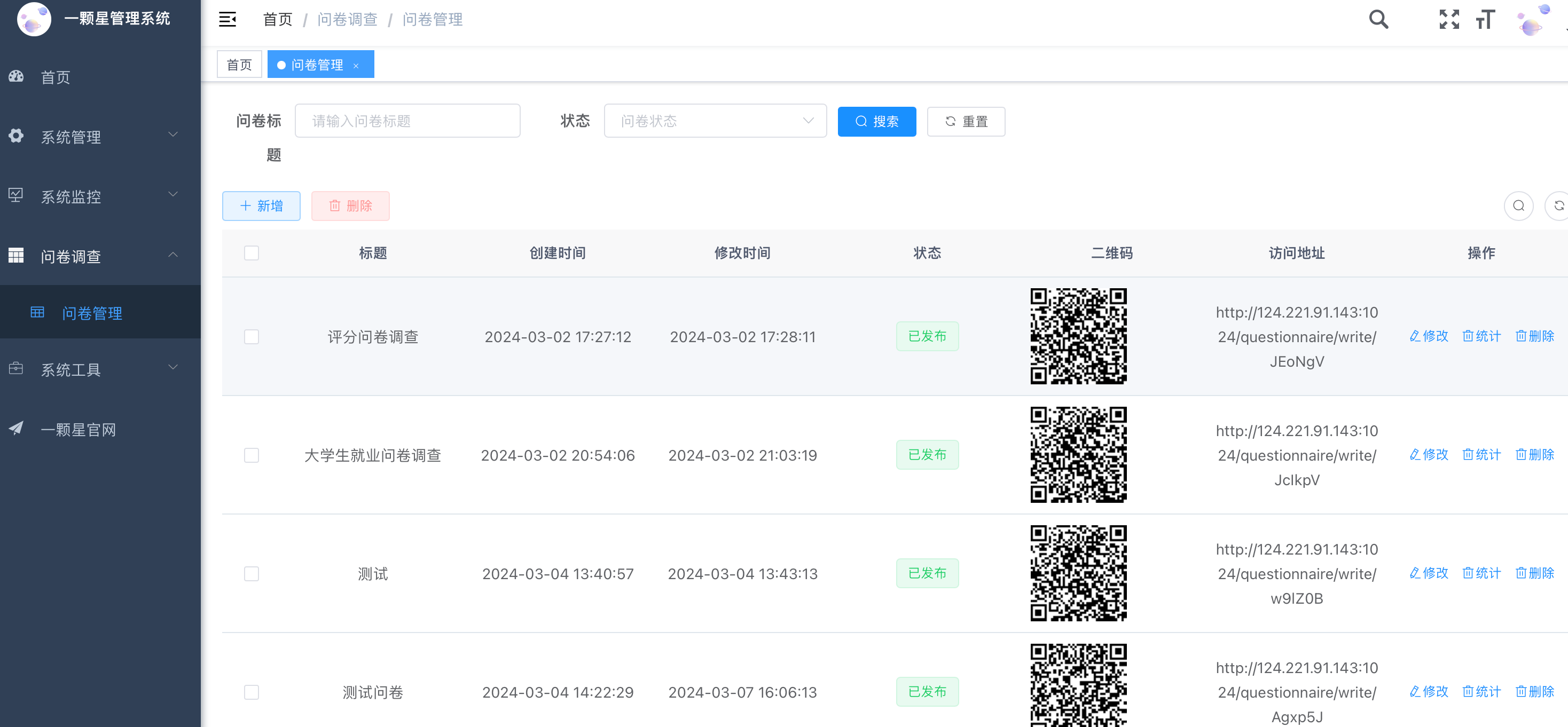Viewport: 1568px width, 727px height.
Task: Check the 测试问卷 row checkbox
Action: coord(252,692)
